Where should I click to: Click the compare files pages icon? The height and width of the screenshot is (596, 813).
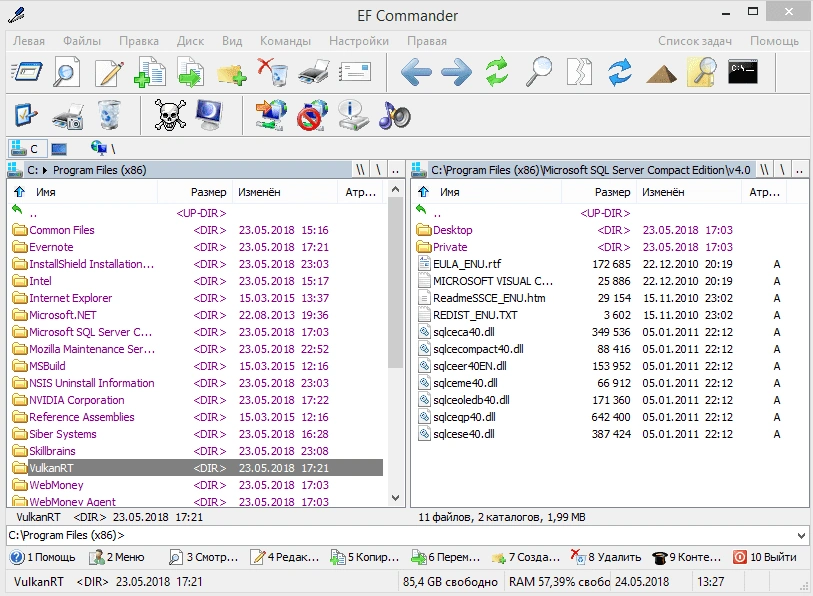[579, 72]
